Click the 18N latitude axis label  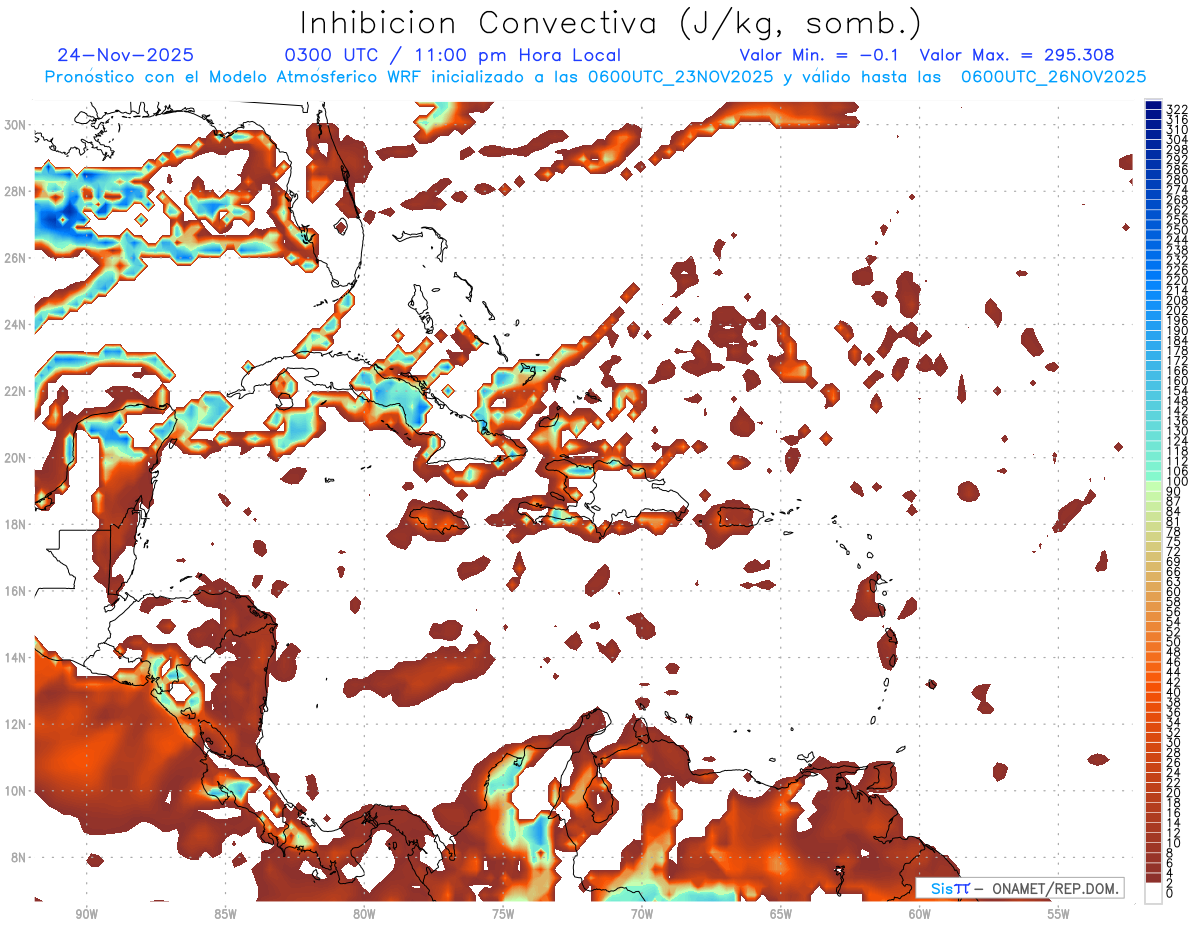coord(17,524)
